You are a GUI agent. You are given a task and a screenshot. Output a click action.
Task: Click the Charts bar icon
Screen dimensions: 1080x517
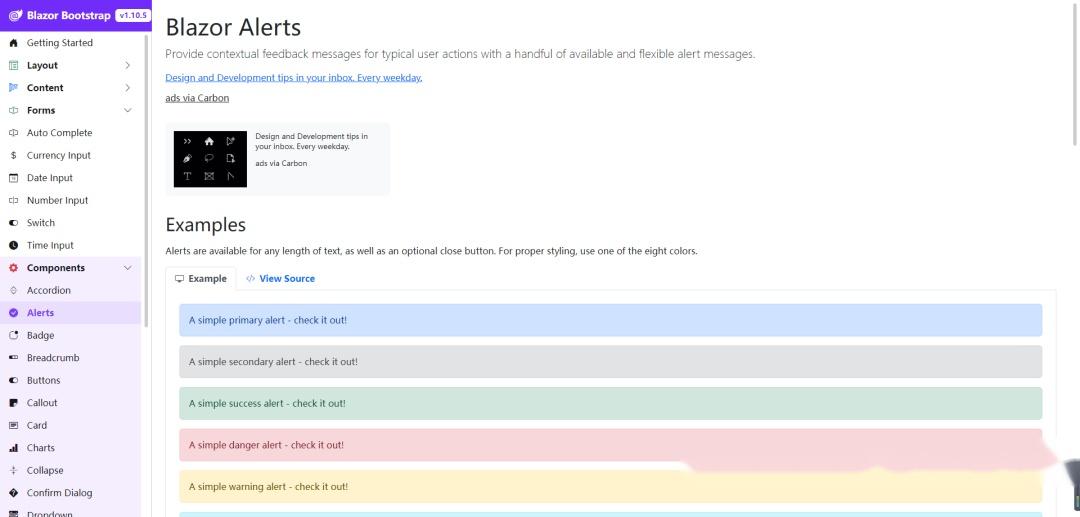[x=14, y=448]
